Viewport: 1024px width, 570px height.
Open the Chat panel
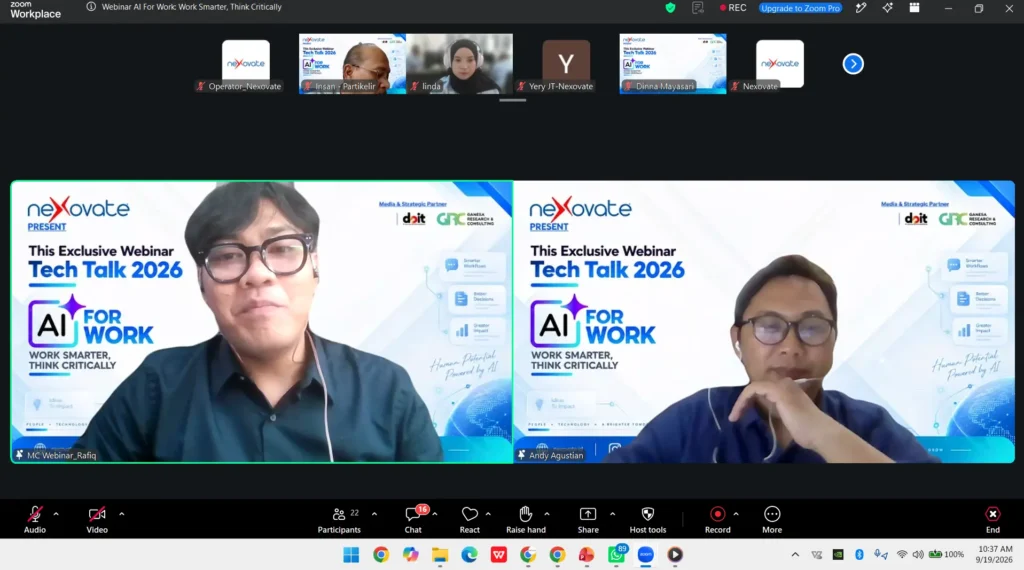[413, 520]
